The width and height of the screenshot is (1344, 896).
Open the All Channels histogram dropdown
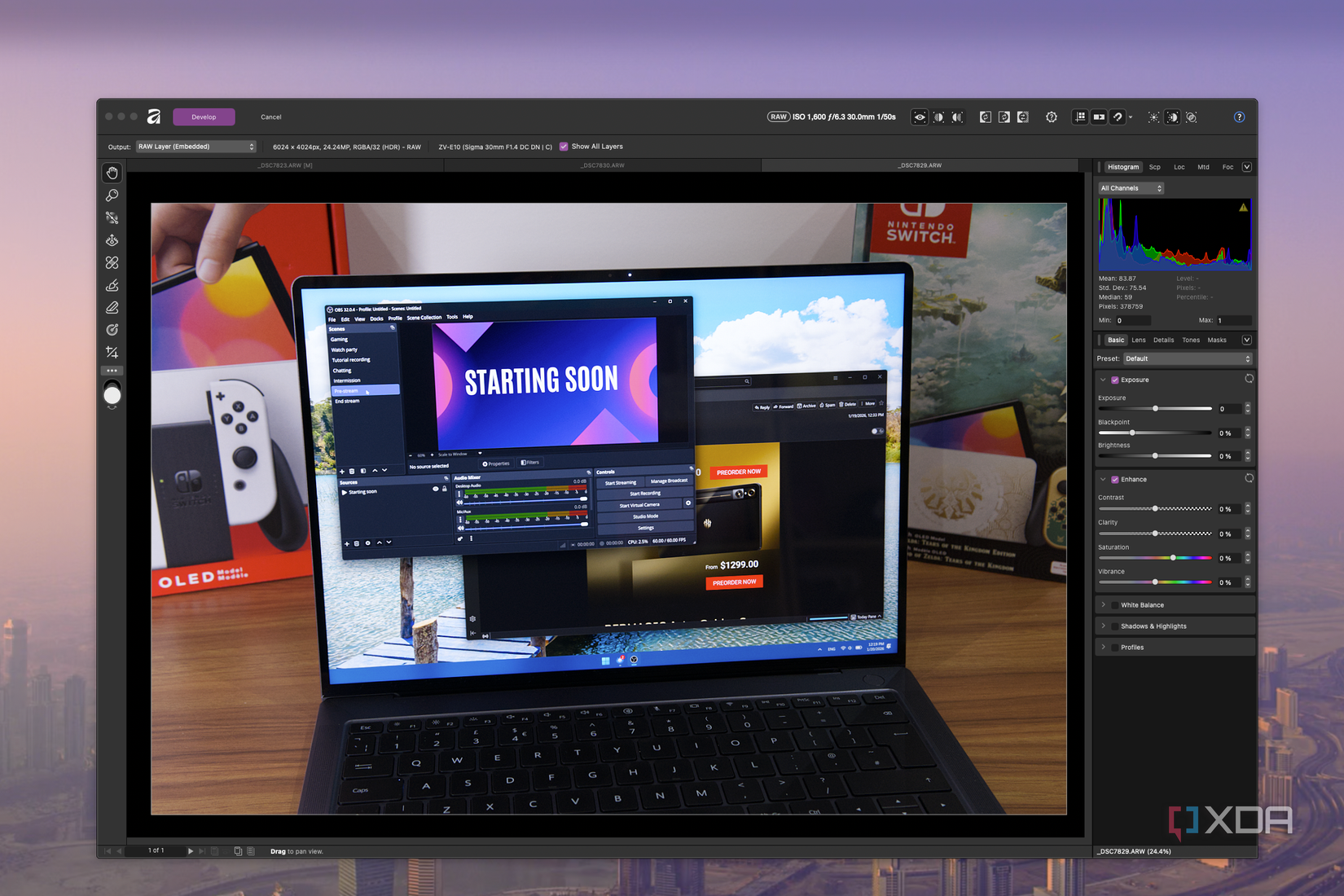1131,188
